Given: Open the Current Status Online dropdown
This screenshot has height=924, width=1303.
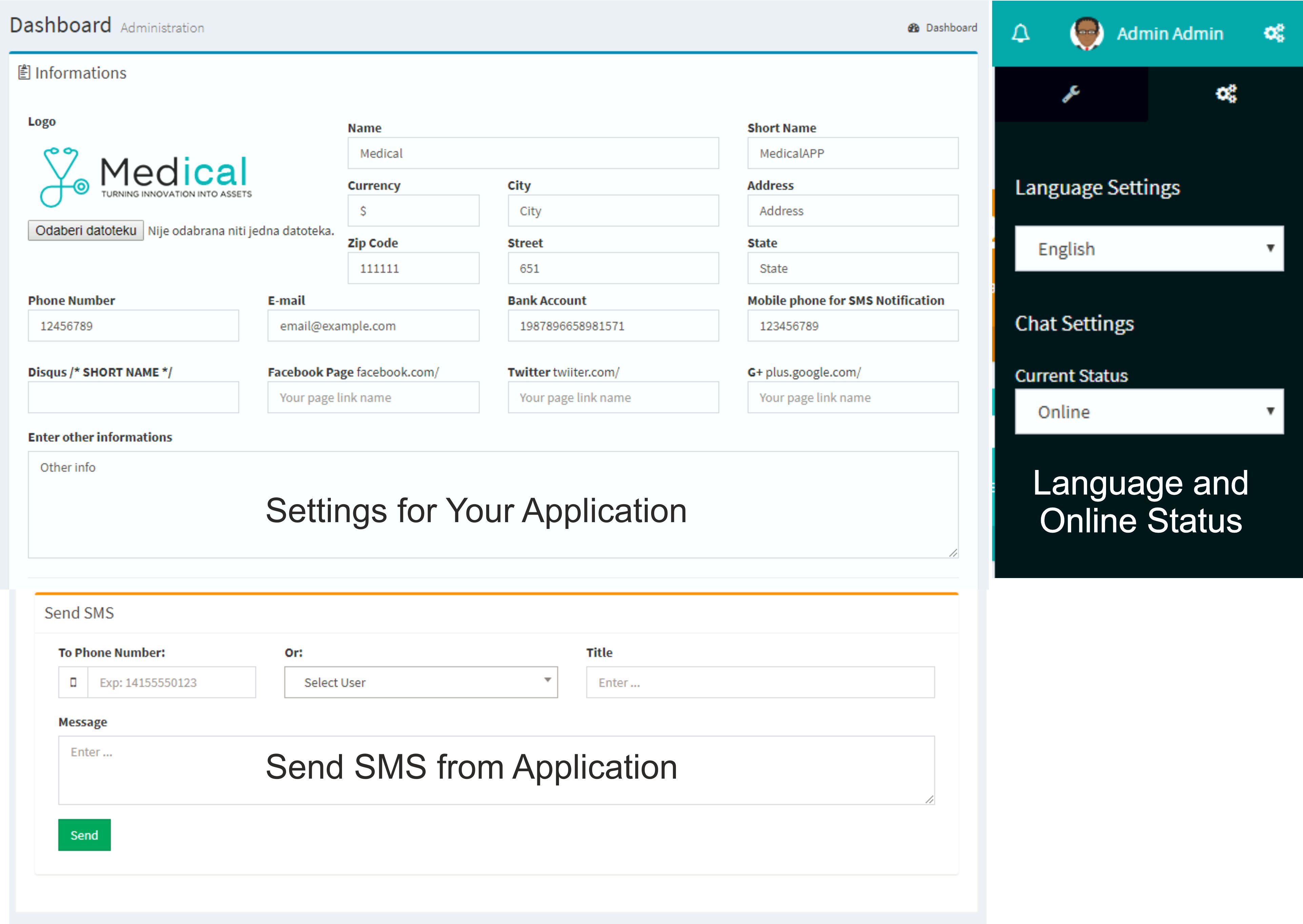Looking at the screenshot, I should pos(1149,411).
